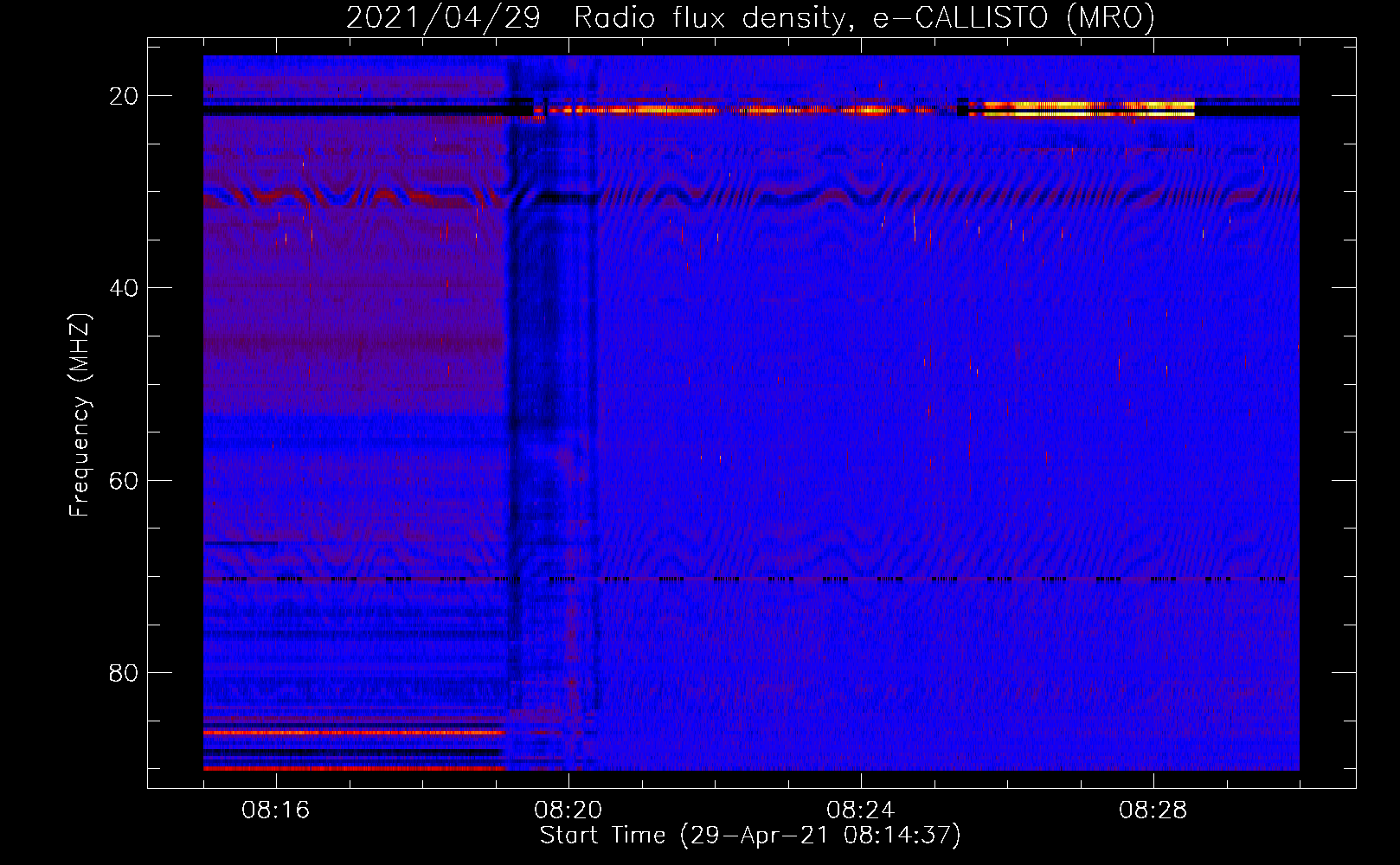Viewport: 1400px width, 865px height.
Task: Click the 08:24 time tick label
Action: (x=861, y=811)
